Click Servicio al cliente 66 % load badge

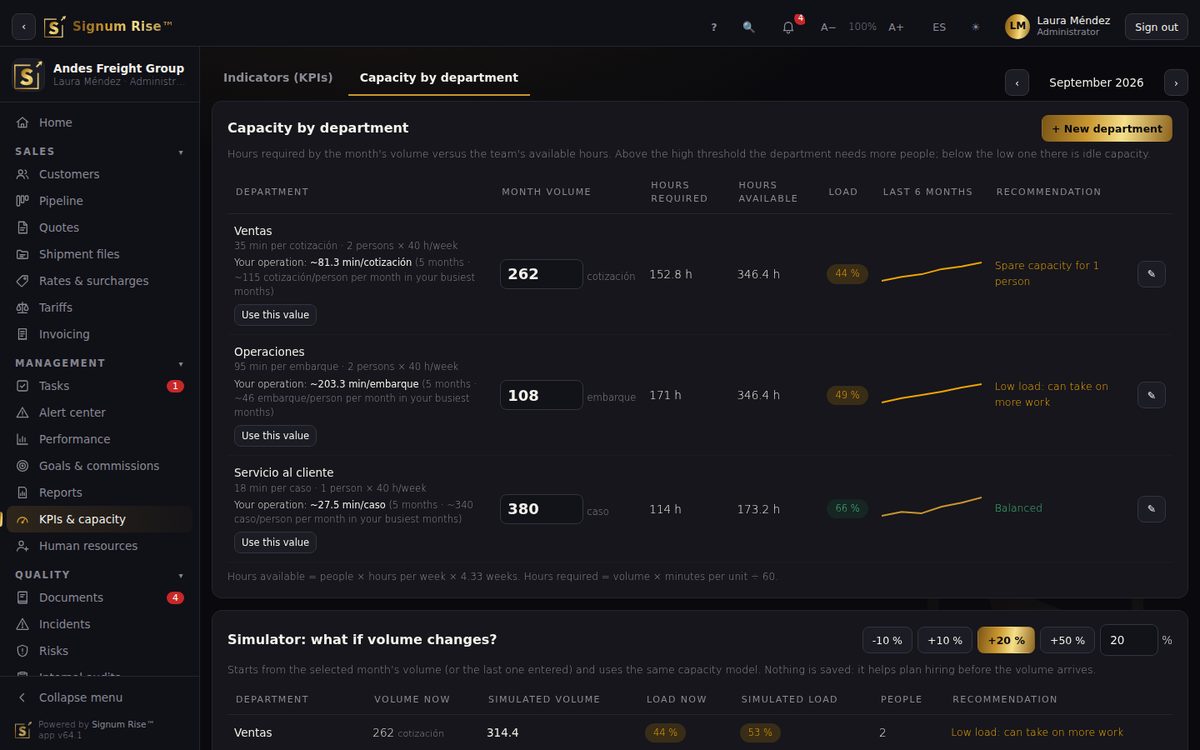847,509
